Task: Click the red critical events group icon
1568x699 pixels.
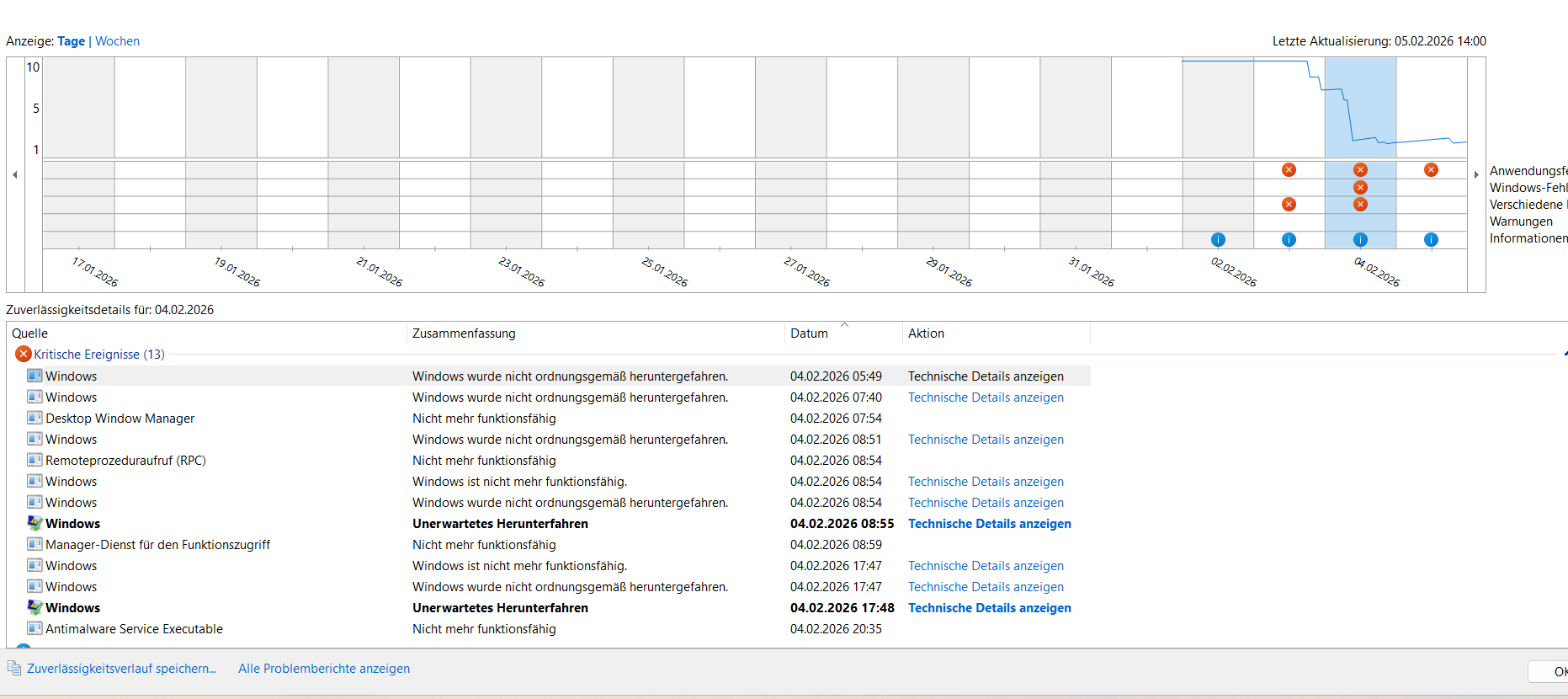Action: pyautogui.click(x=24, y=355)
